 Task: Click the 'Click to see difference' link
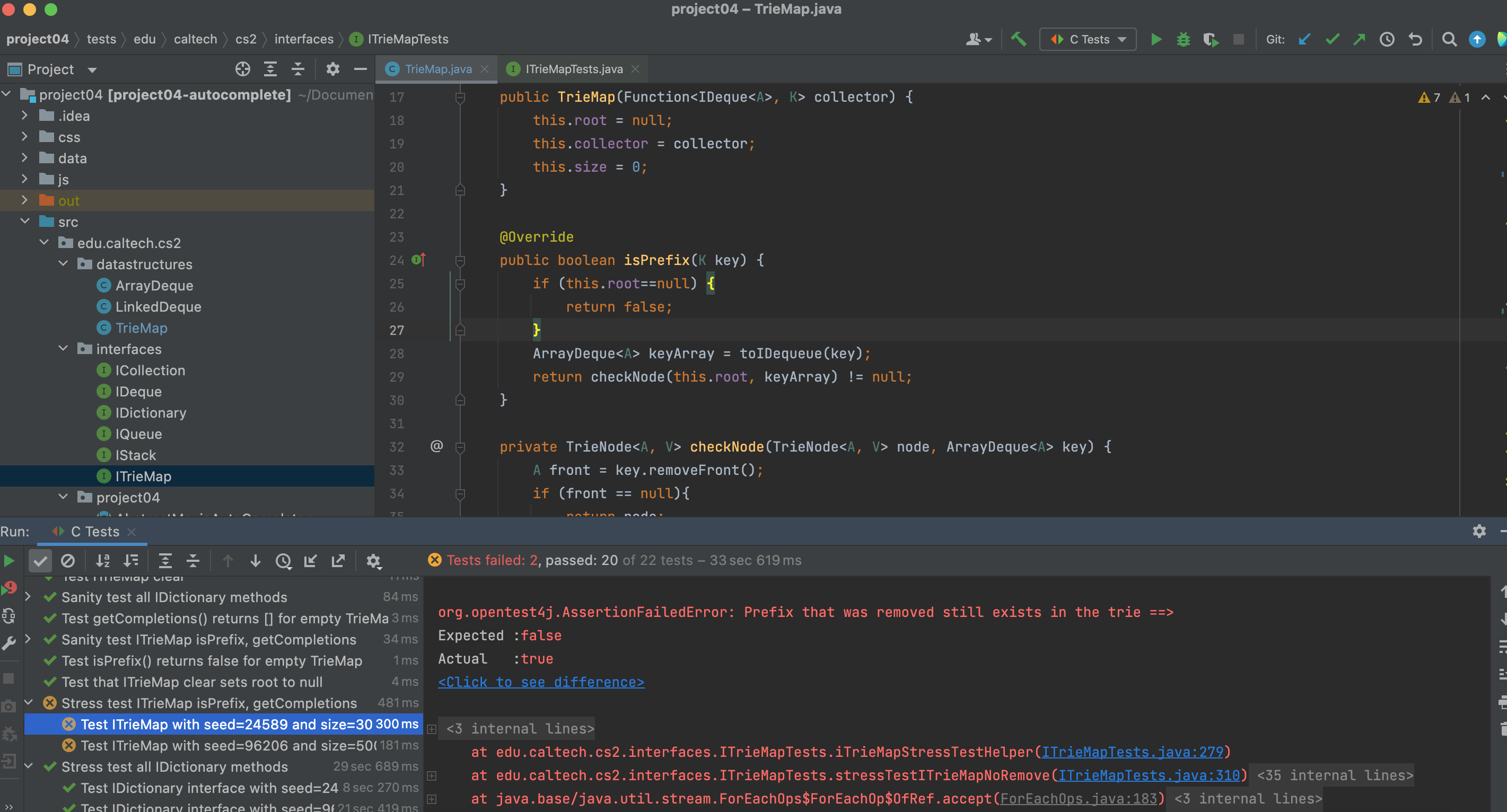pos(541,682)
